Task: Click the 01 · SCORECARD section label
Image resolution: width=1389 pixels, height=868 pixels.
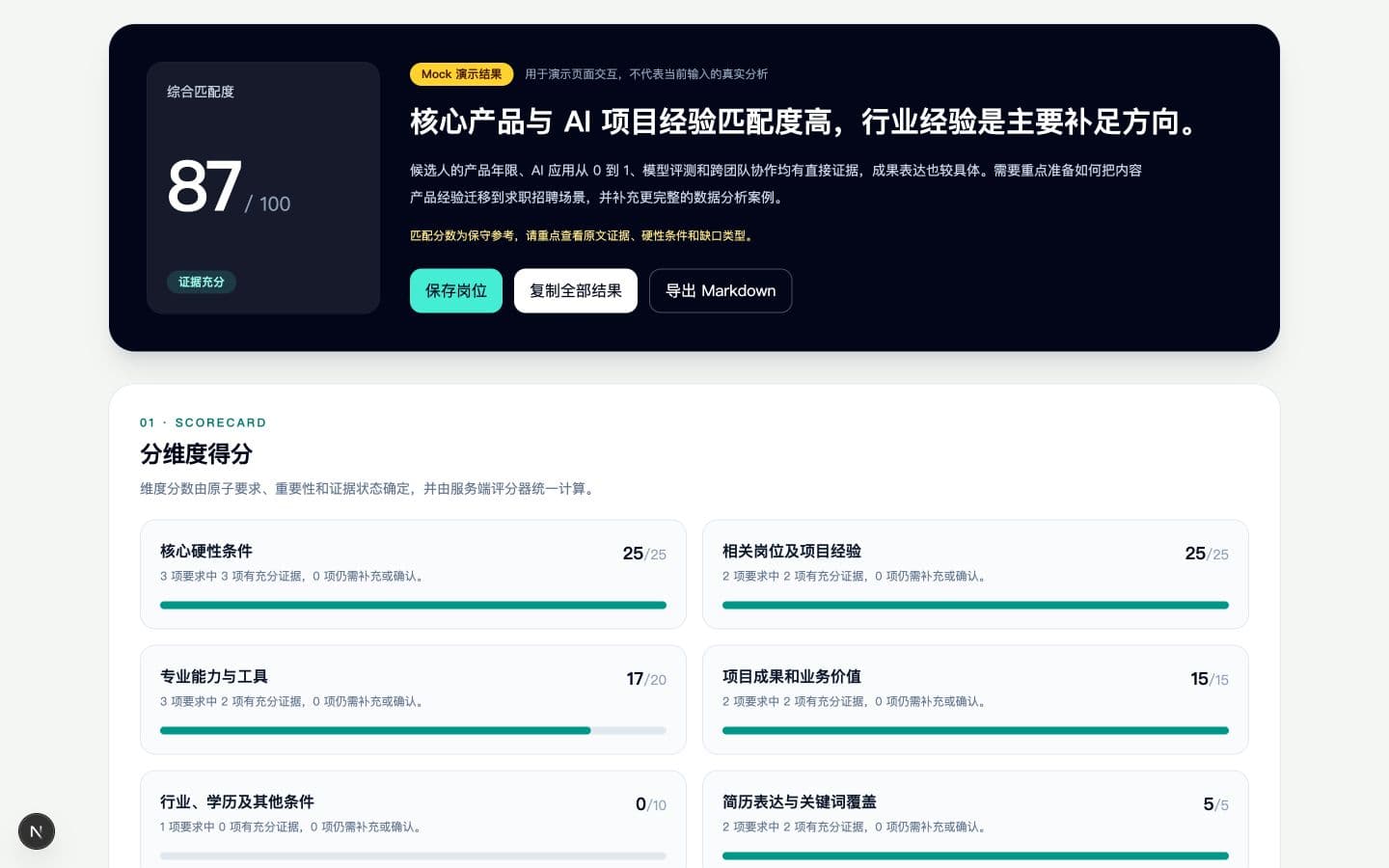Action: tap(203, 422)
